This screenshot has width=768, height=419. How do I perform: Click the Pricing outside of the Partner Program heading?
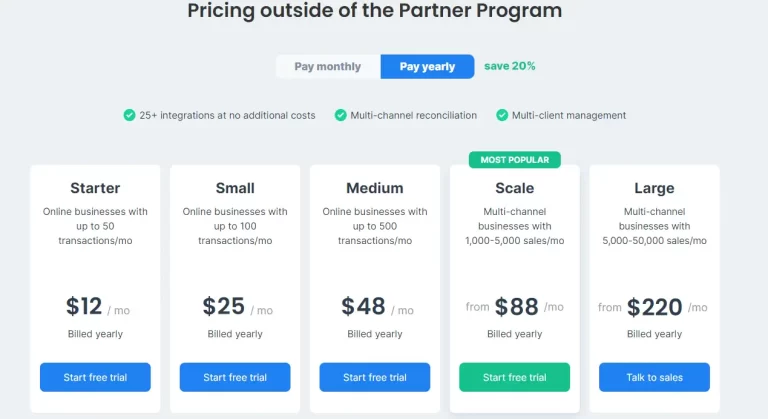[x=375, y=10]
